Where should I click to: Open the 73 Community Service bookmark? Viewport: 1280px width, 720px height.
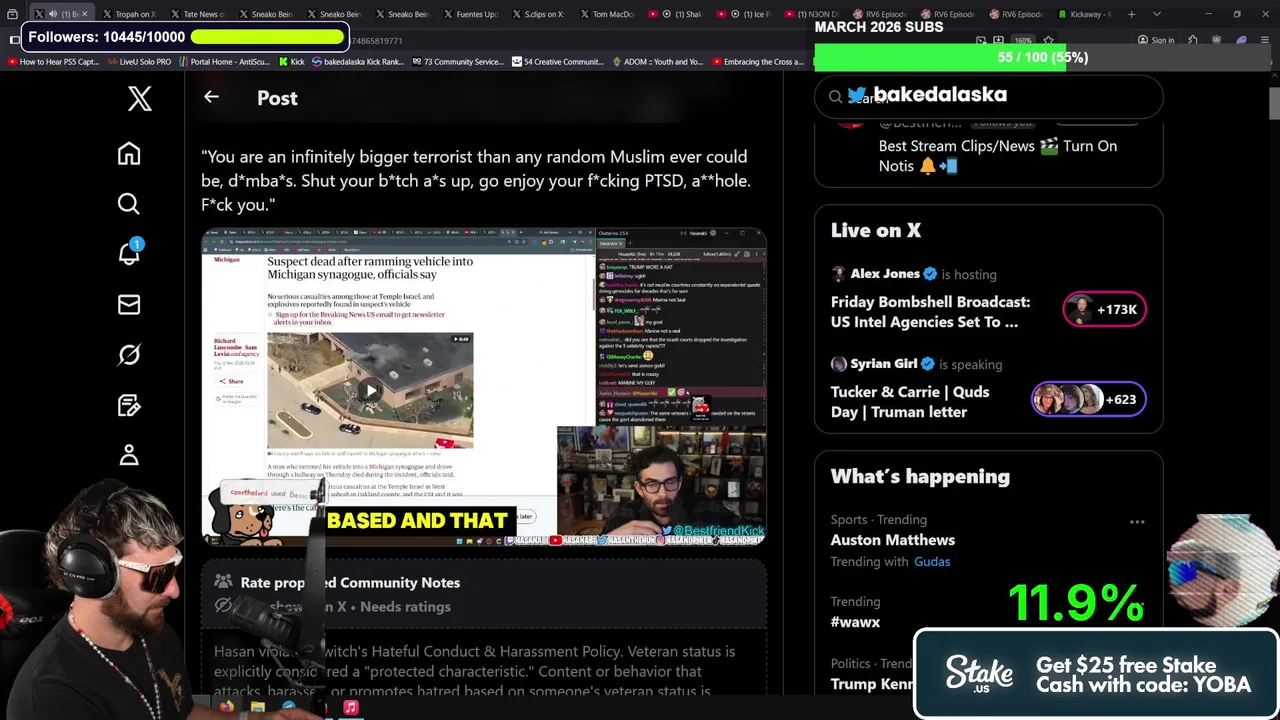pos(457,62)
